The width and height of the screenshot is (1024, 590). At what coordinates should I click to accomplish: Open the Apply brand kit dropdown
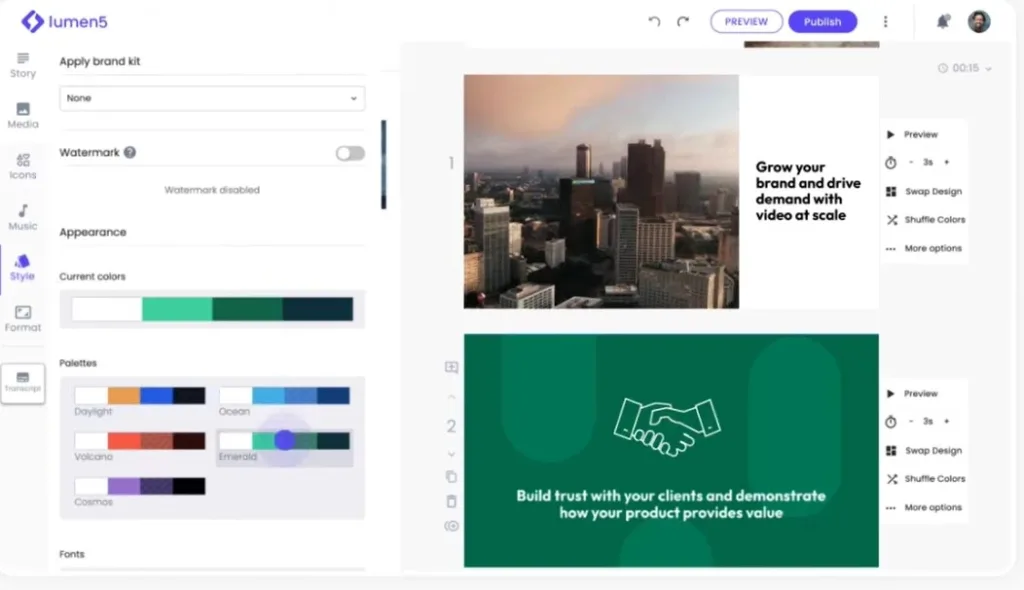point(212,98)
